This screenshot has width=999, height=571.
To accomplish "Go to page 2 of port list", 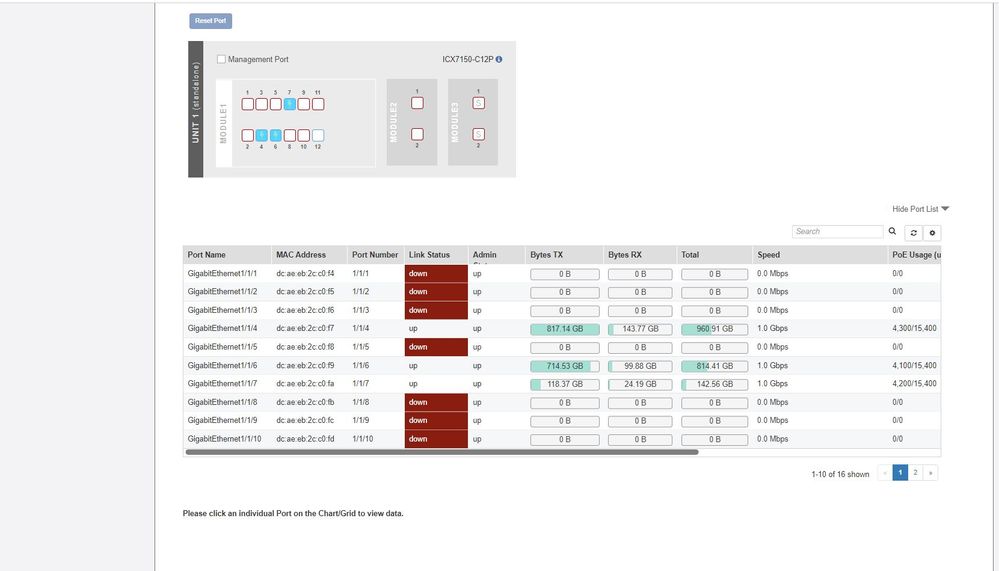I will [915, 473].
